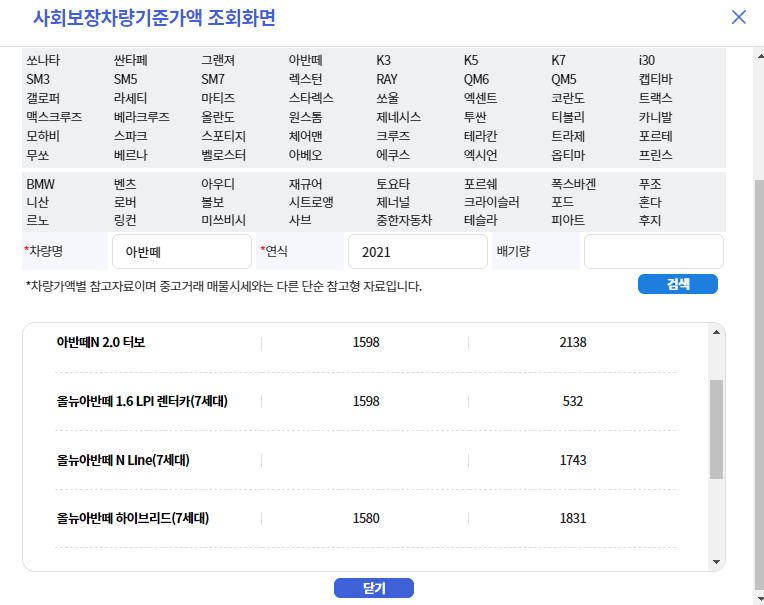The width and height of the screenshot is (764, 605).
Task: Focus the 연식 year input field
Action: pyautogui.click(x=418, y=251)
